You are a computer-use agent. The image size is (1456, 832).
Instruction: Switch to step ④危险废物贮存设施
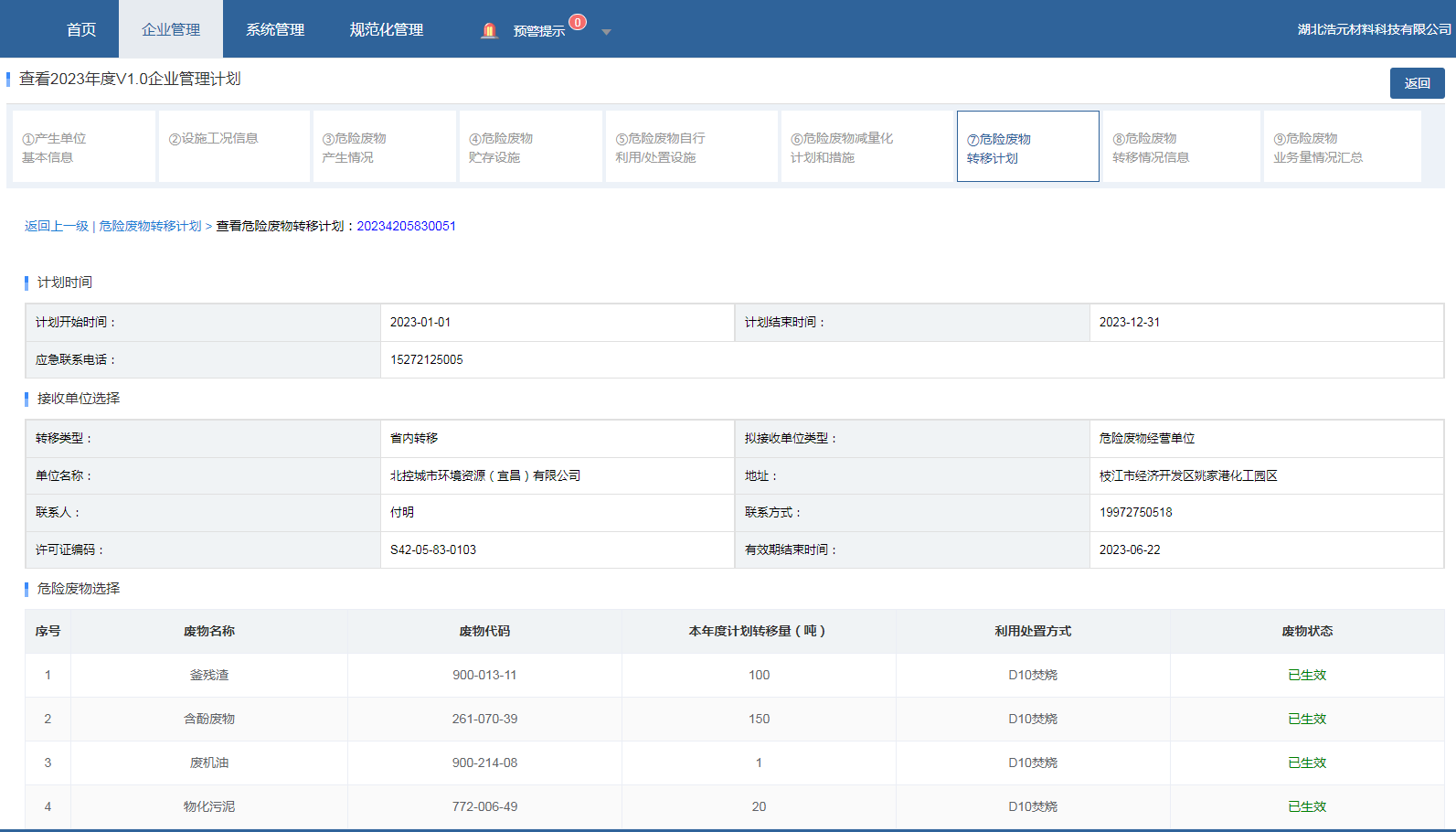pyautogui.click(x=531, y=147)
